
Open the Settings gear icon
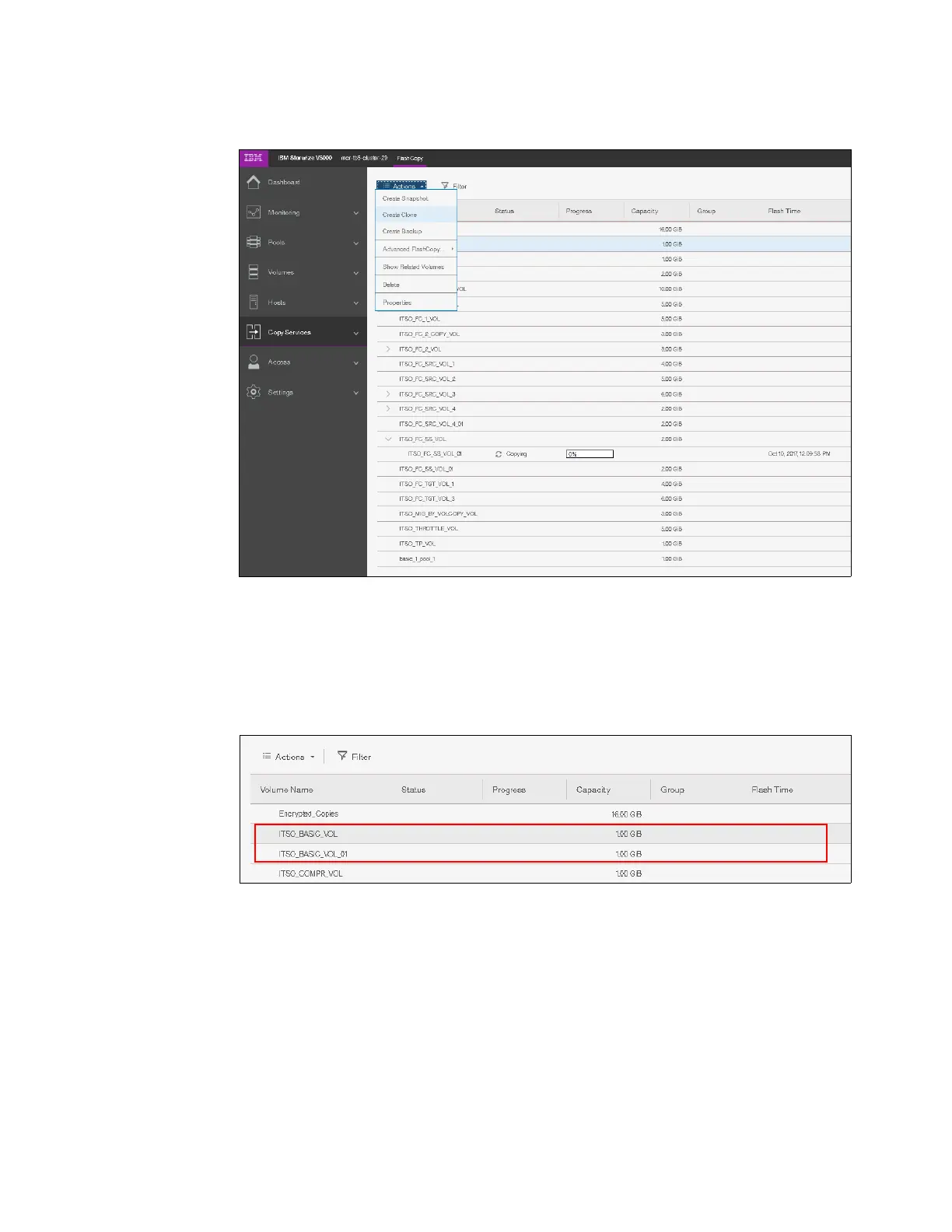coord(254,392)
